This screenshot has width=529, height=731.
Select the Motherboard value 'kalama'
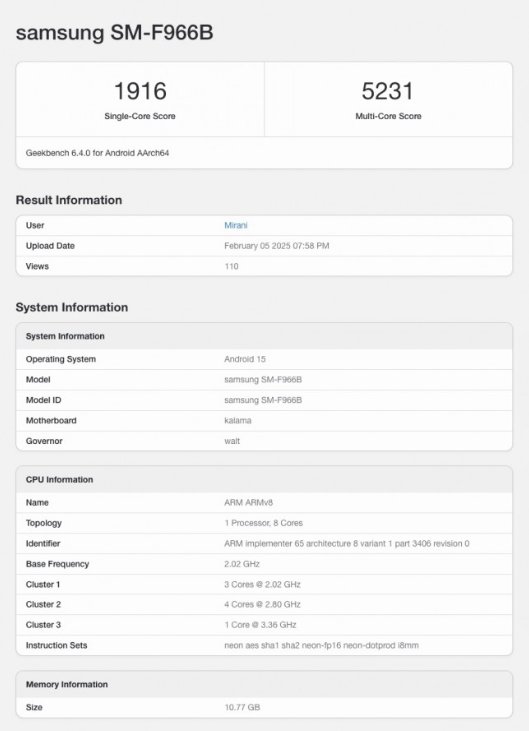coord(238,421)
